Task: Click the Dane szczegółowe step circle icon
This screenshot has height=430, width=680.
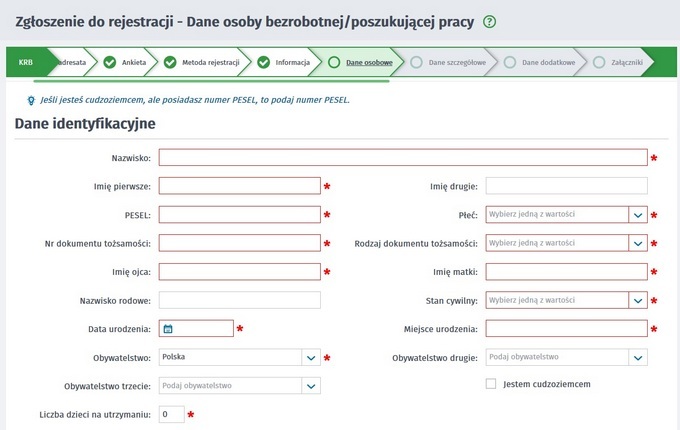Action: coord(416,62)
